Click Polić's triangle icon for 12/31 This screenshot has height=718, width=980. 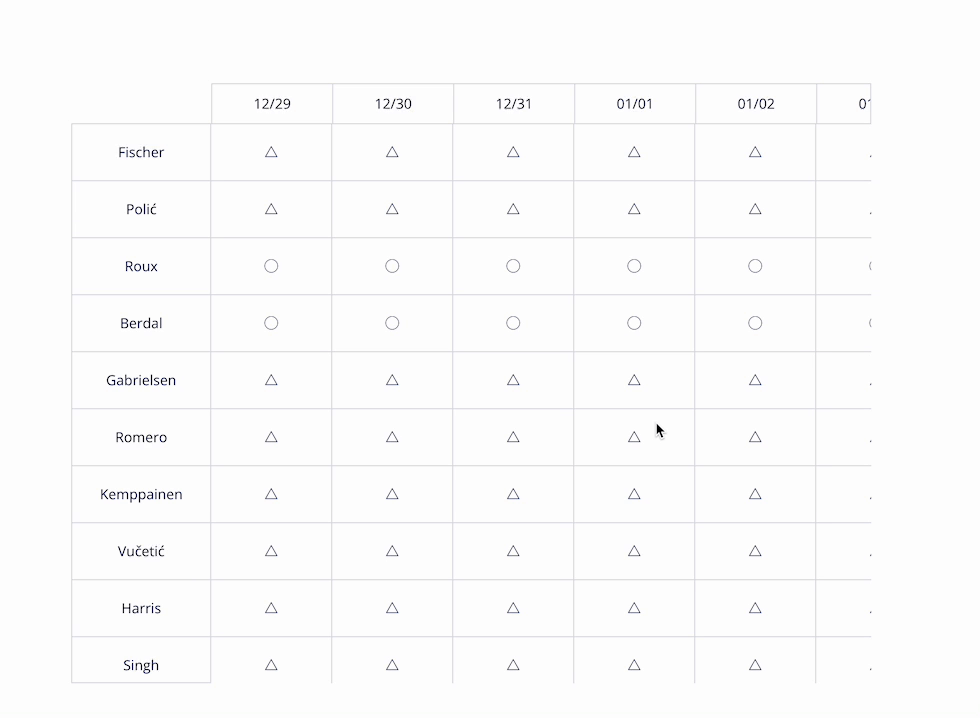pos(513,209)
